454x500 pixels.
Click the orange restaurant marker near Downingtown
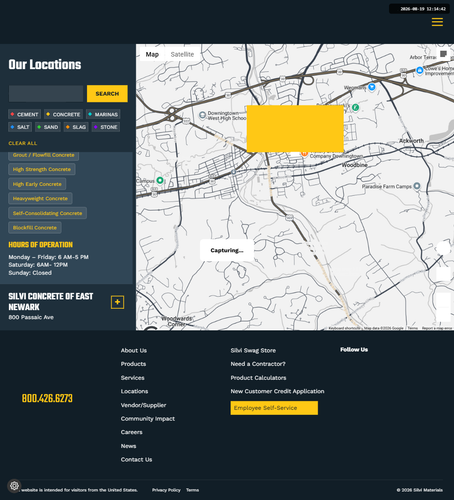(304, 153)
